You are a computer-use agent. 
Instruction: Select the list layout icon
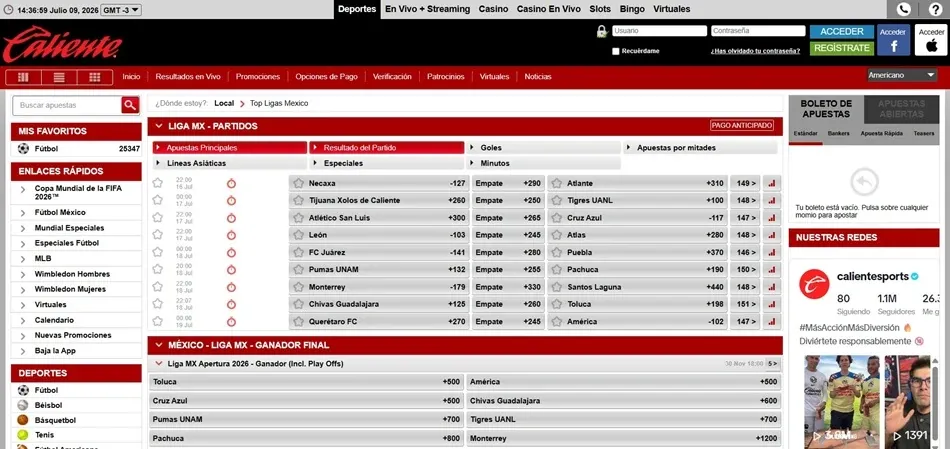(59, 77)
